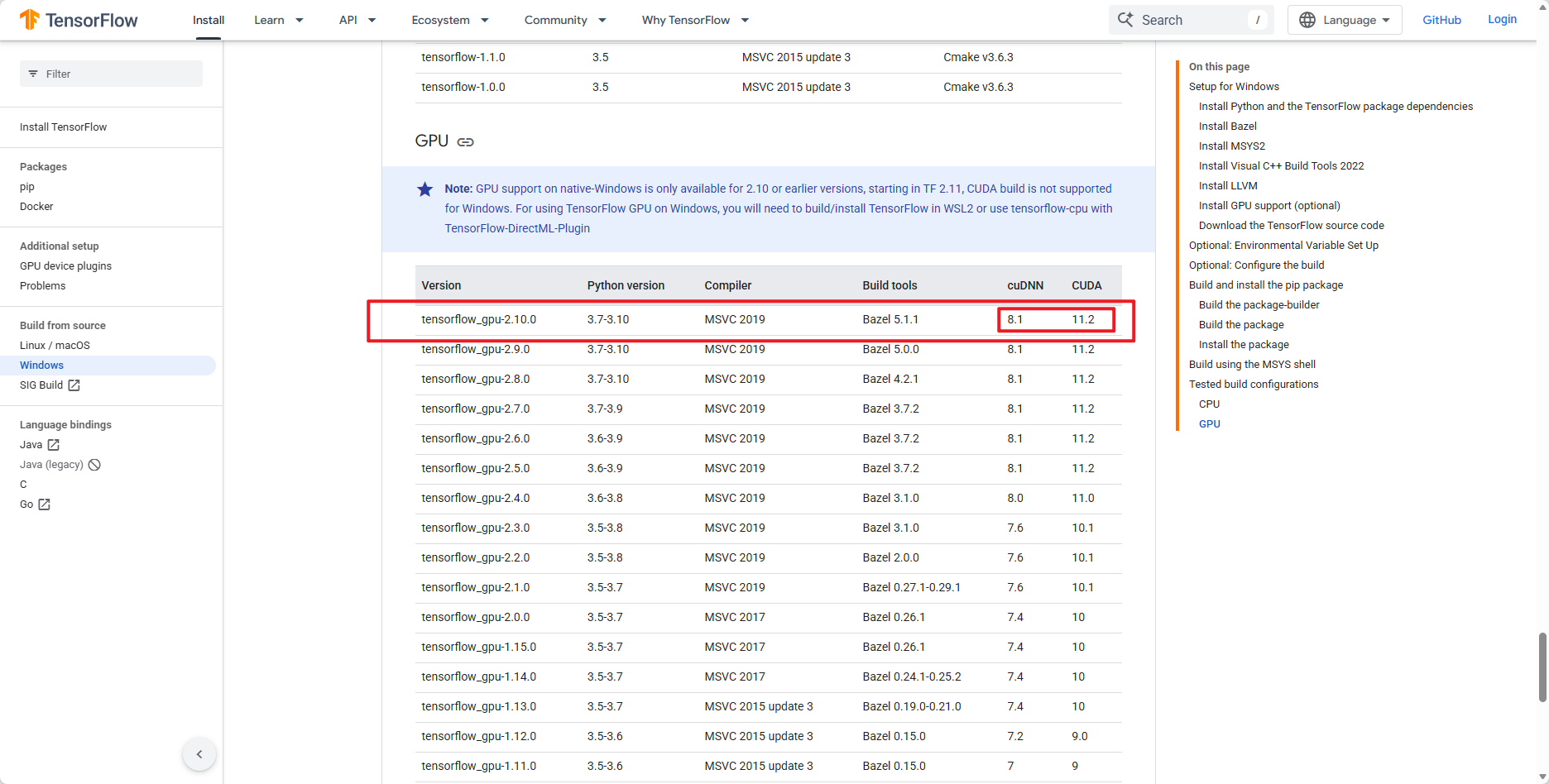Click the filter icon in sidebar
Screen dimensions: 1549x784
click(33, 74)
